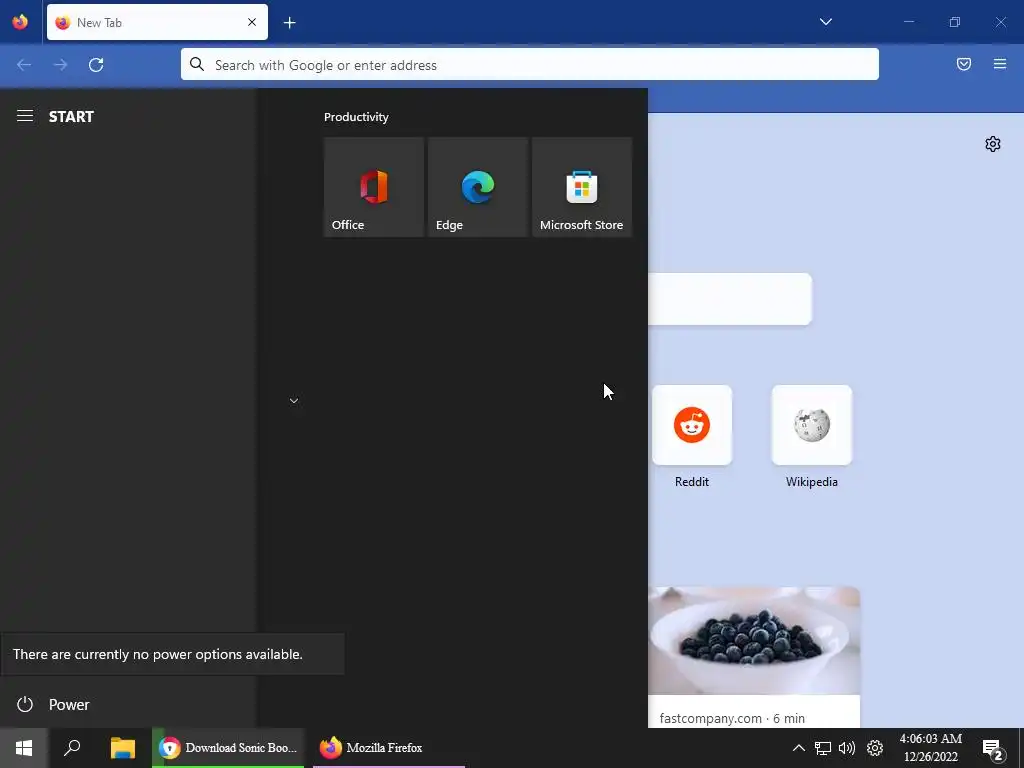This screenshot has width=1024, height=768.
Task: Open the Firefox application menu
Action: (1000, 64)
